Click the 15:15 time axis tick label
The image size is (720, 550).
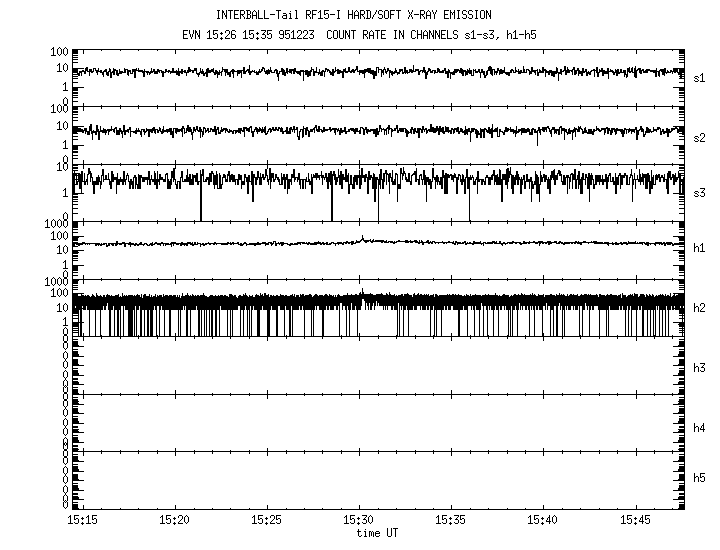click(x=82, y=520)
